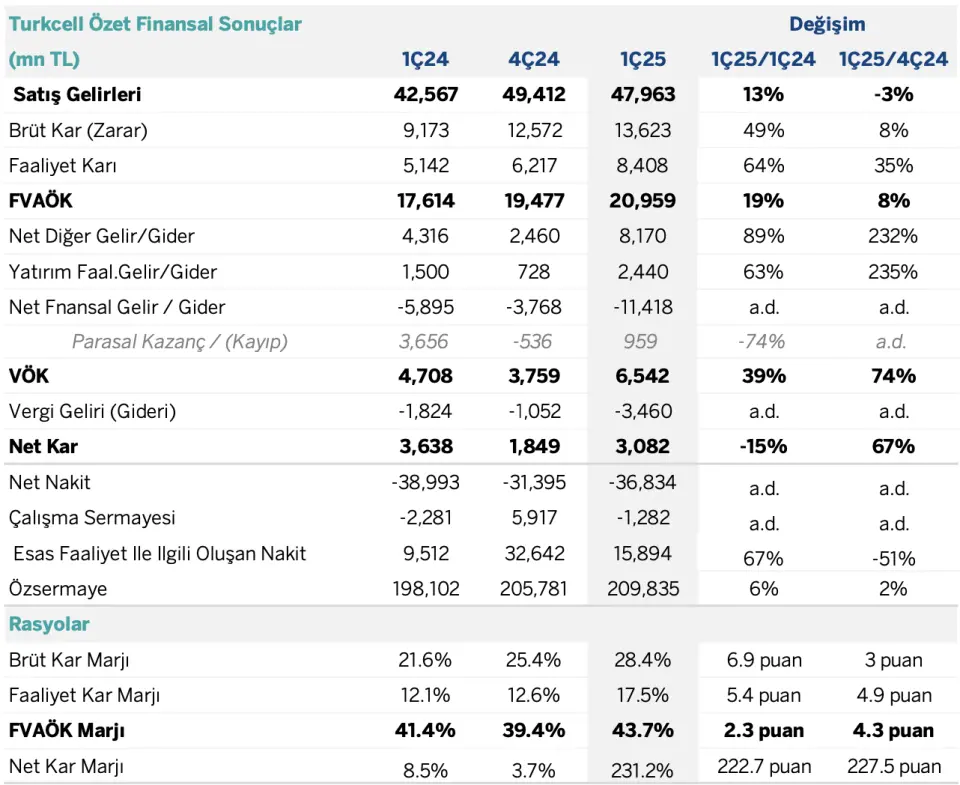The height and width of the screenshot is (785, 960).
Task: Click the 1Ç24 Net Nakit value -38,993
Action: pos(425,483)
